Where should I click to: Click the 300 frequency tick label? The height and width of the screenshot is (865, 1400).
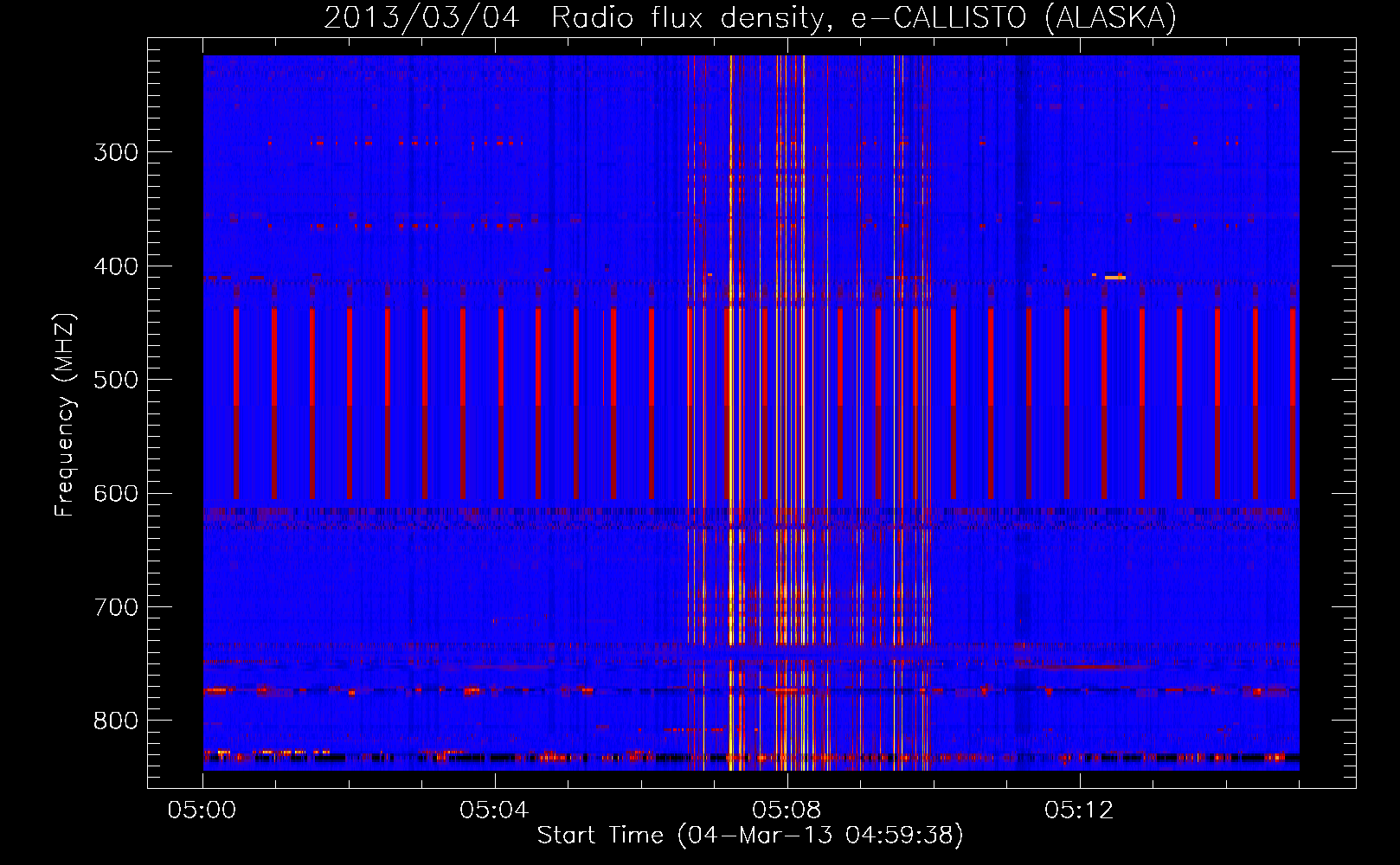[x=116, y=153]
